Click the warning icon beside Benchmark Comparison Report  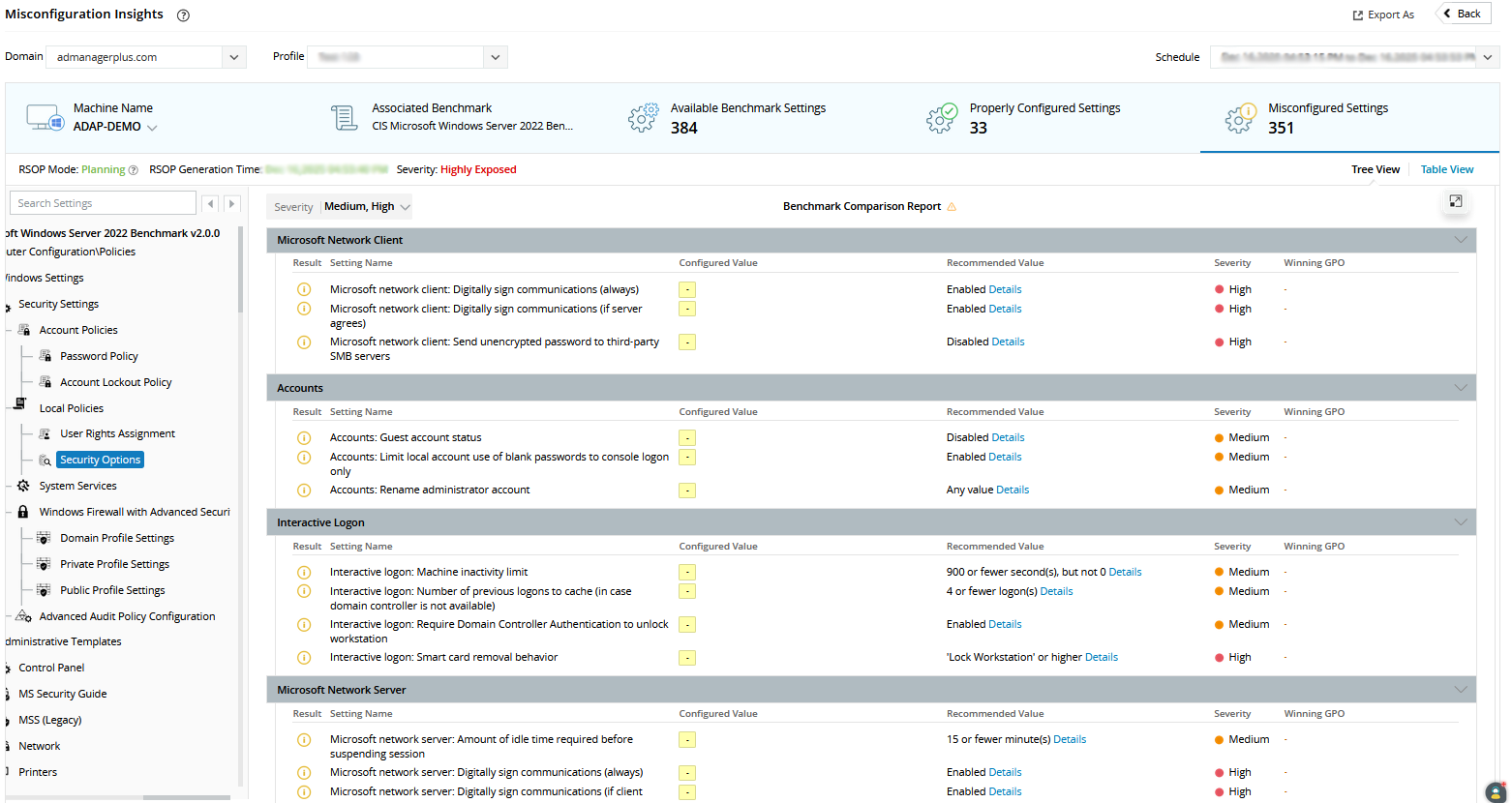pyautogui.click(x=952, y=207)
